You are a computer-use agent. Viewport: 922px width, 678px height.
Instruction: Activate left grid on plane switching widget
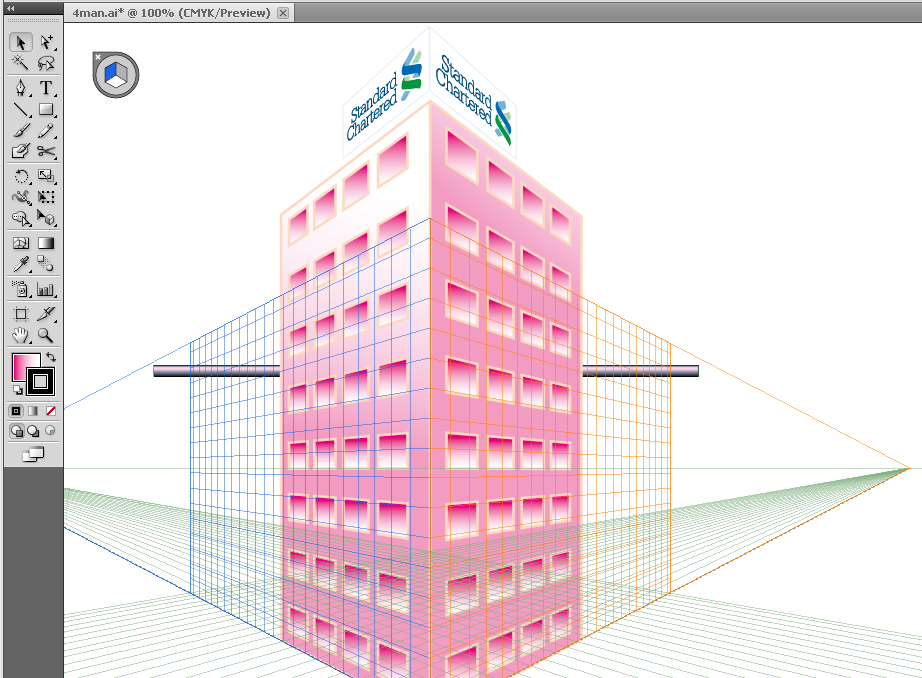109,74
